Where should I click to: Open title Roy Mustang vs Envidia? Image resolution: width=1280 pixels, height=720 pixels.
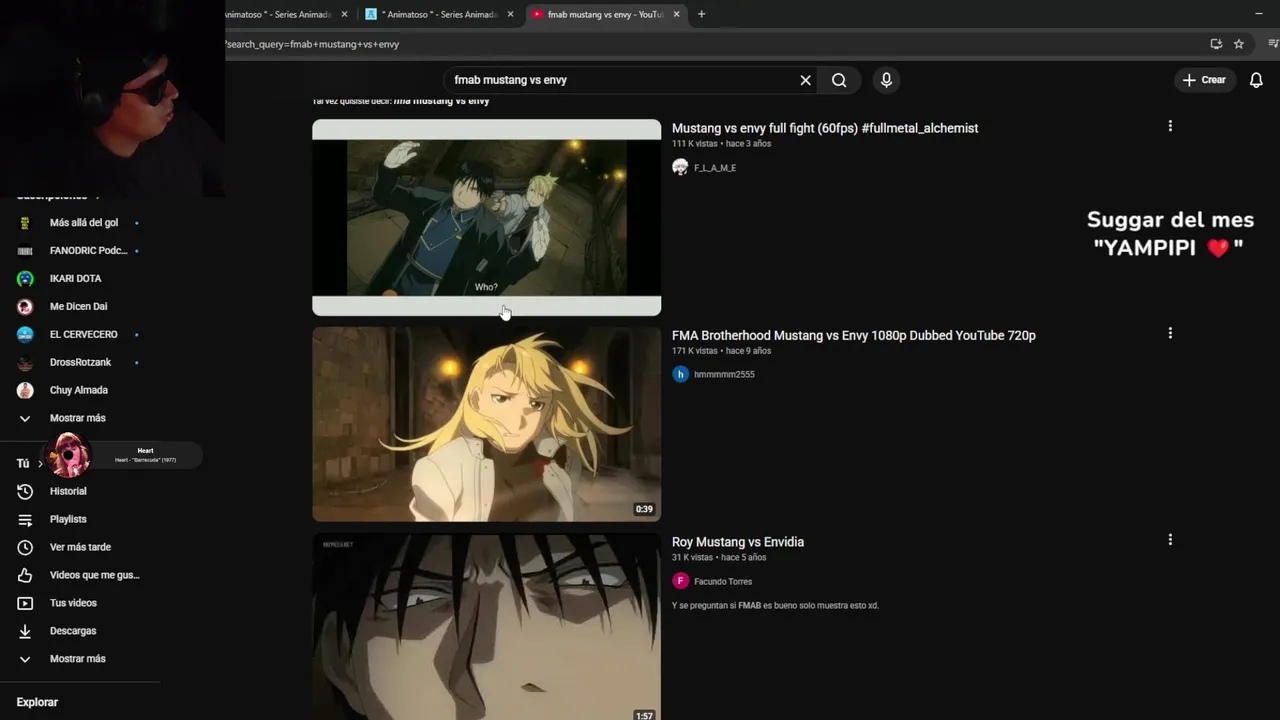pyautogui.click(x=738, y=542)
